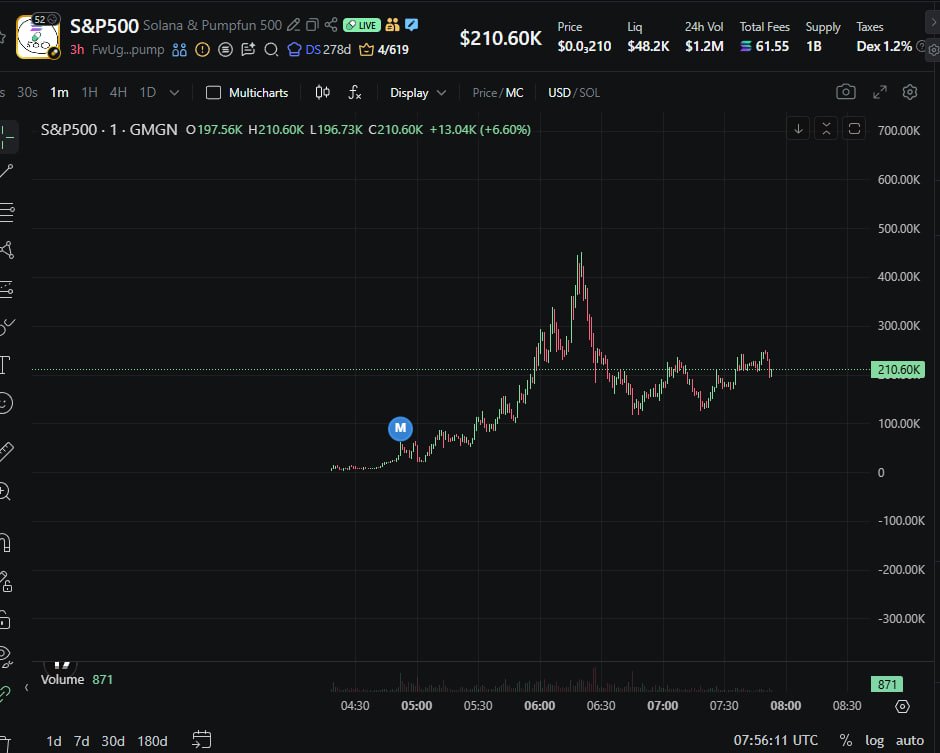Switch currency to SOL
Viewport: 940px width, 753px height.
589,93
